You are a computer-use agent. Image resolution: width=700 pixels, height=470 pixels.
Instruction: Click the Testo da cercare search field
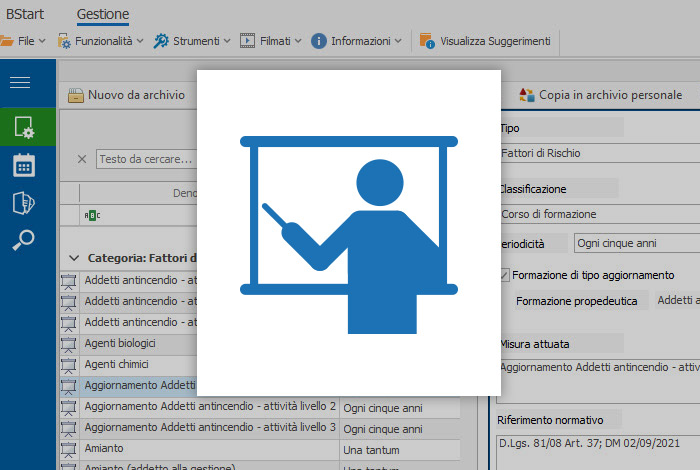145,159
